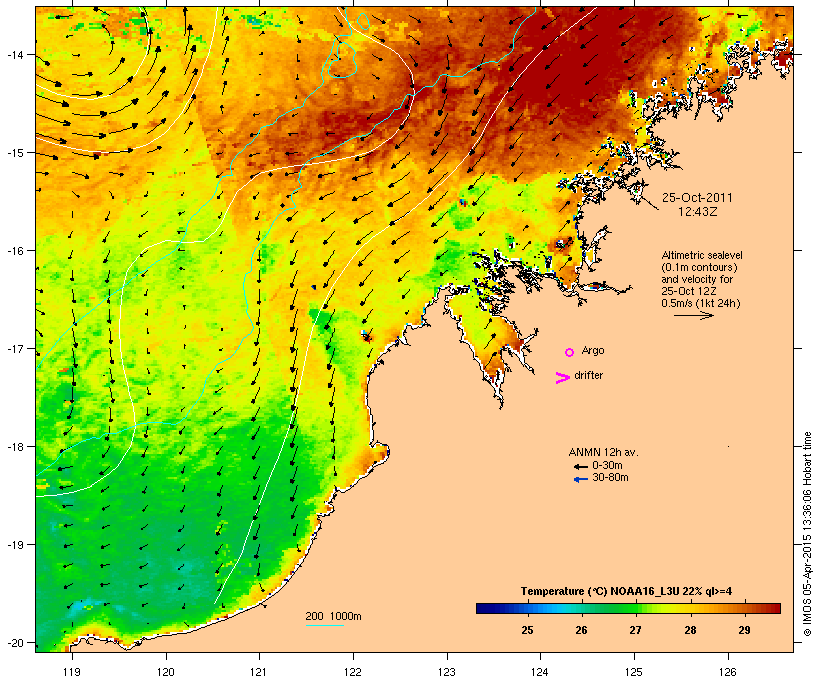
Task: Click the longitude axis label 123
Action: tap(447, 672)
